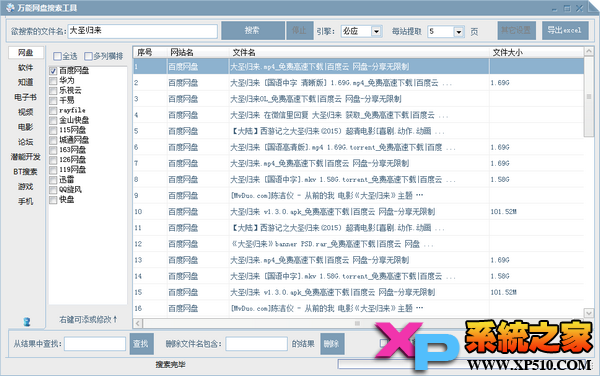The width and height of the screenshot is (600, 376).
Task: Click the 查找 find button
Action: coord(141,344)
